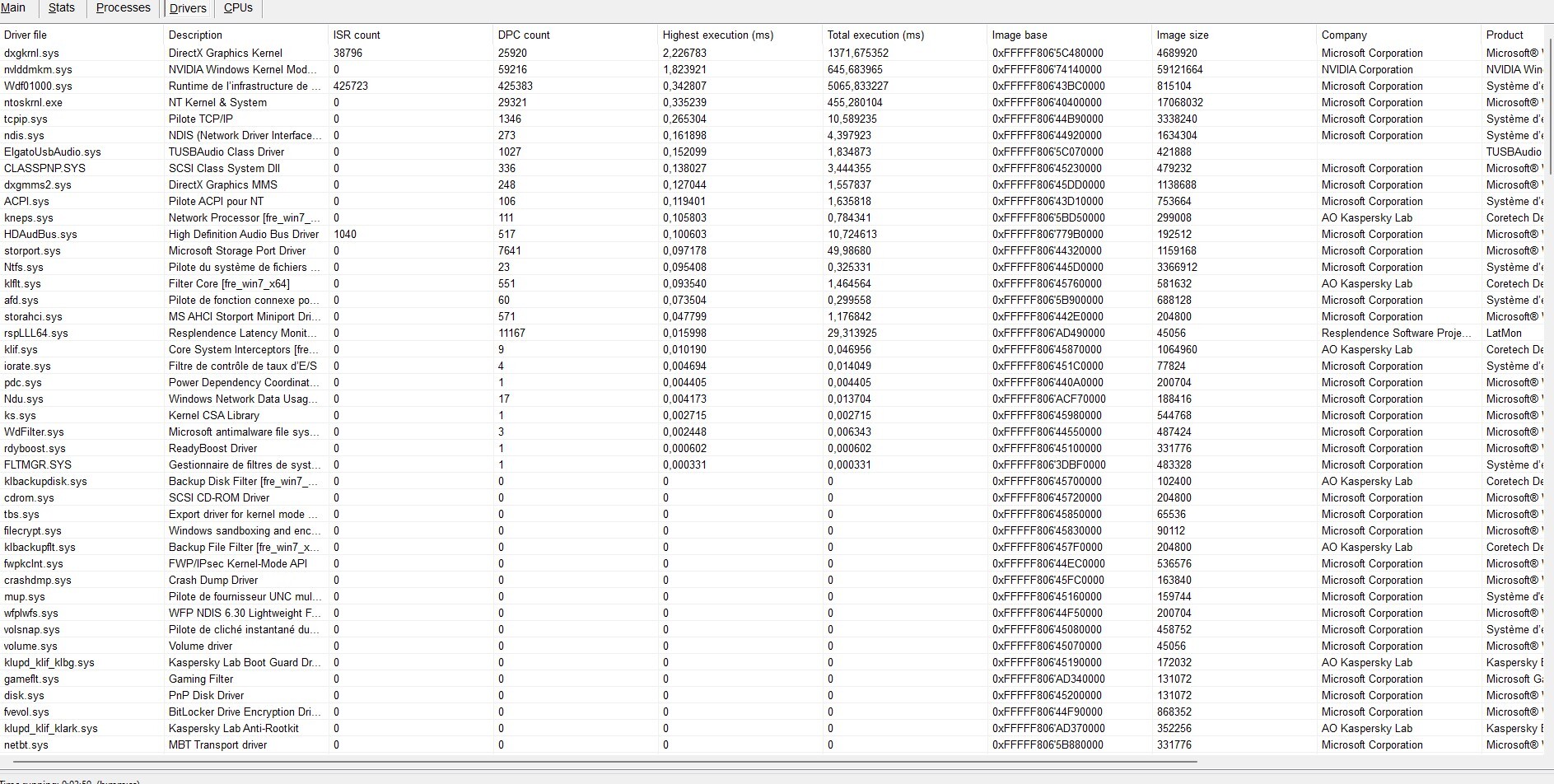Click the ISR count value 425723
The image size is (1554, 784).
point(351,86)
